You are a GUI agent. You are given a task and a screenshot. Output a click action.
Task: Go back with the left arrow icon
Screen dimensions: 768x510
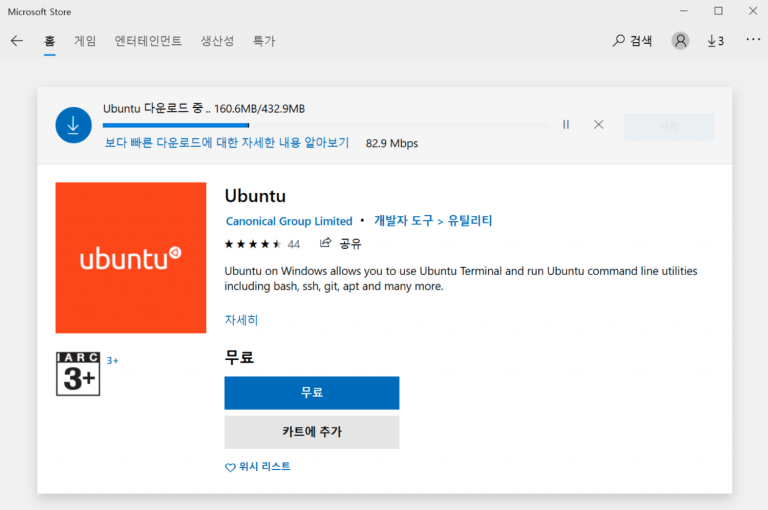(x=17, y=41)
